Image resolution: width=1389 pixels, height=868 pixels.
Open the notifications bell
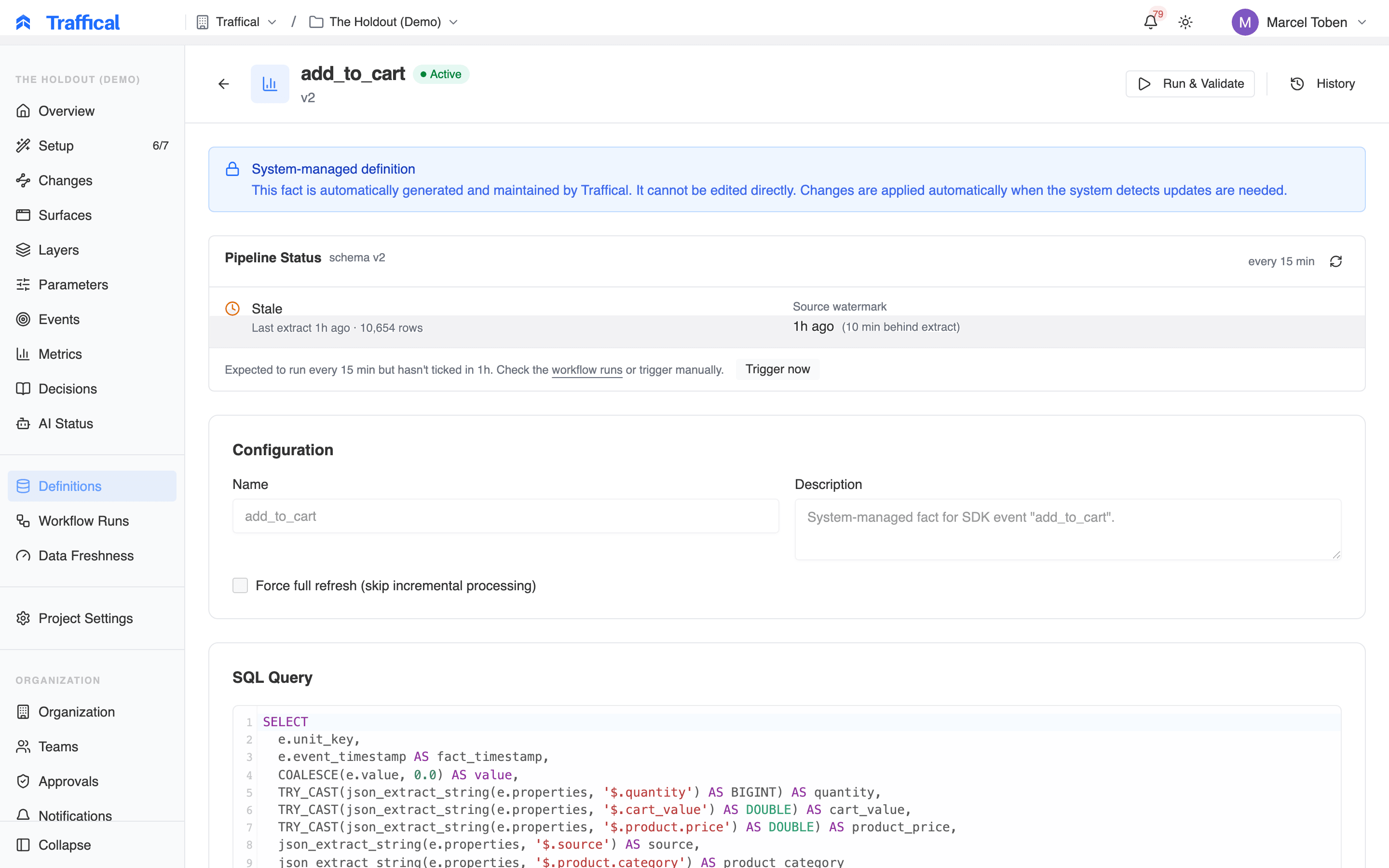1150,22
